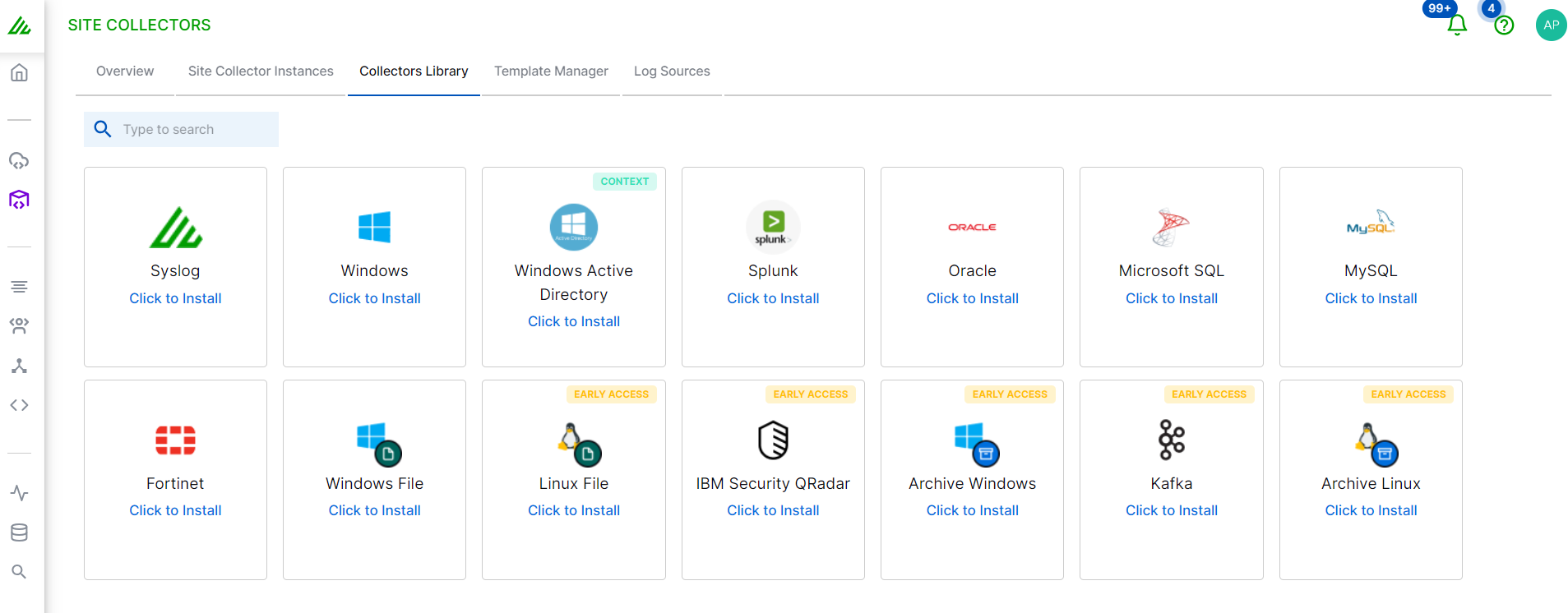The height and width of the screenshot is (613, 1568).
Task: Click to Install under IBM Security QRadar
Action: point(773,510)
